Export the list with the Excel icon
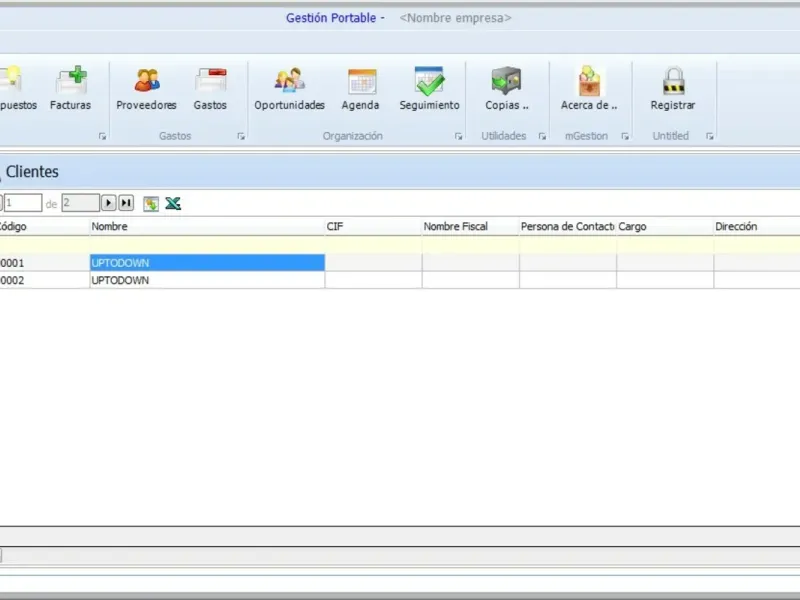Viewport: 800px width, 600px height. (x=173, y=204)
